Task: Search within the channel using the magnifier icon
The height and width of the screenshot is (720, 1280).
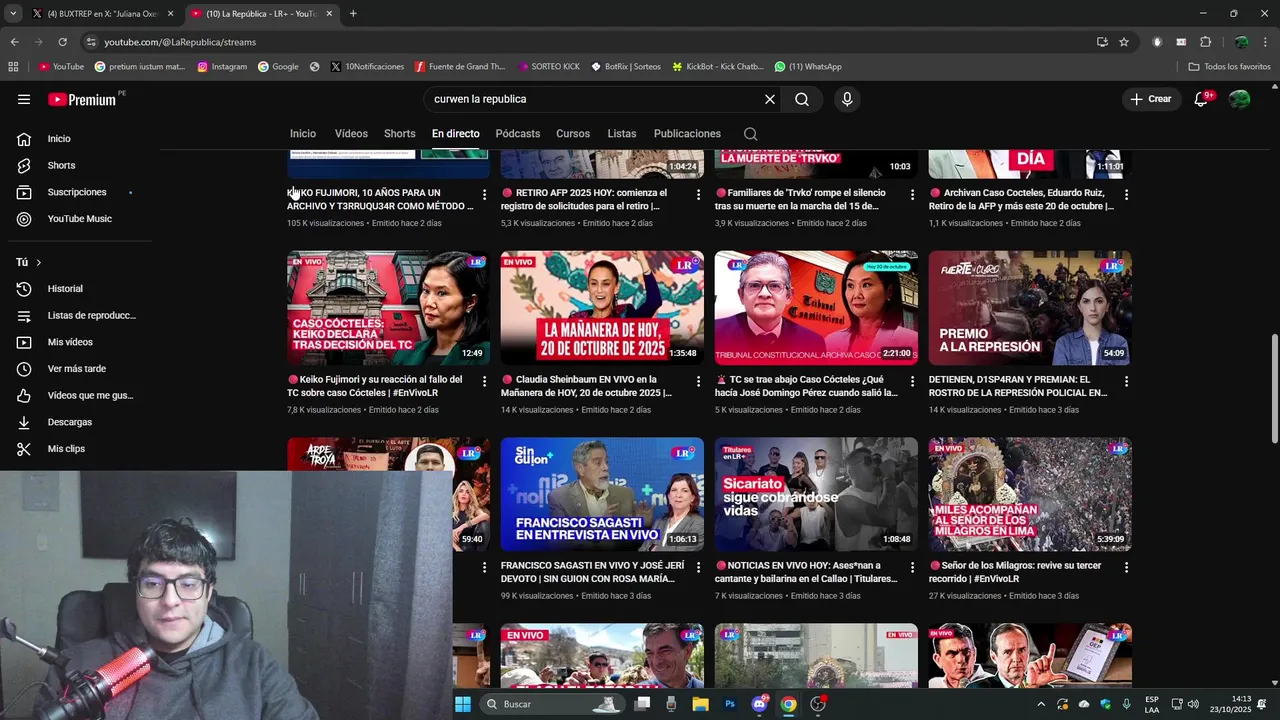Action: 751,134
